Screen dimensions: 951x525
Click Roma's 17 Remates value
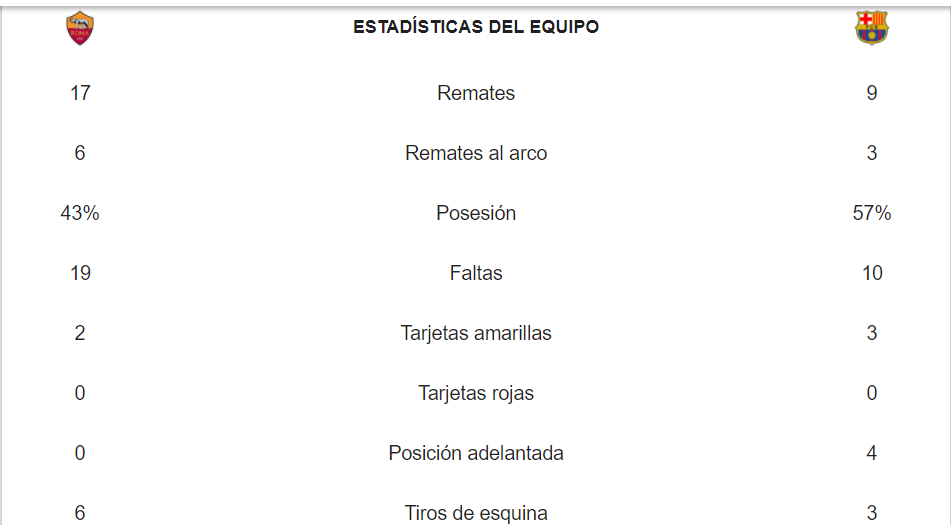tap(80, 93)
